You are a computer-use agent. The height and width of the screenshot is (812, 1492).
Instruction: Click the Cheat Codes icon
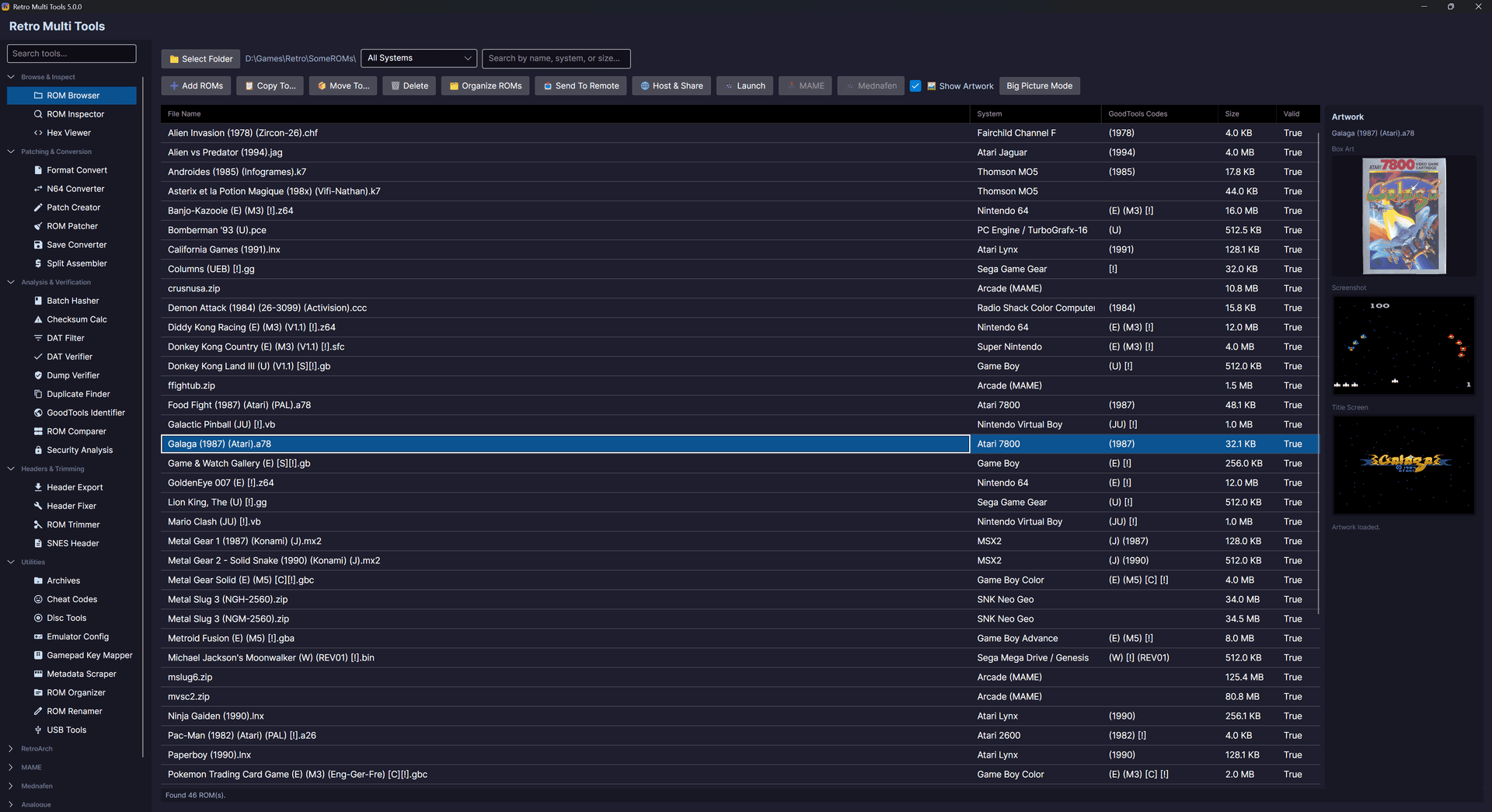(38, 599)
